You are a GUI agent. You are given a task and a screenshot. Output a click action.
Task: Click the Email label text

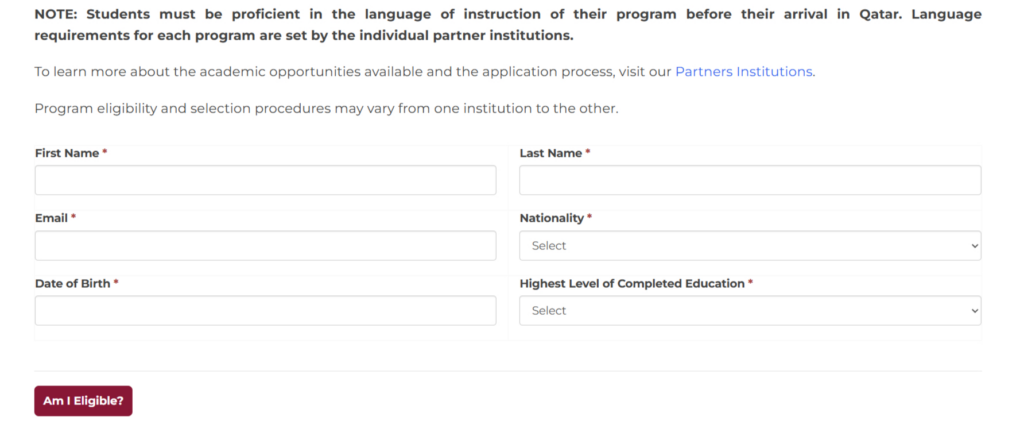click(x=51, y=218)
